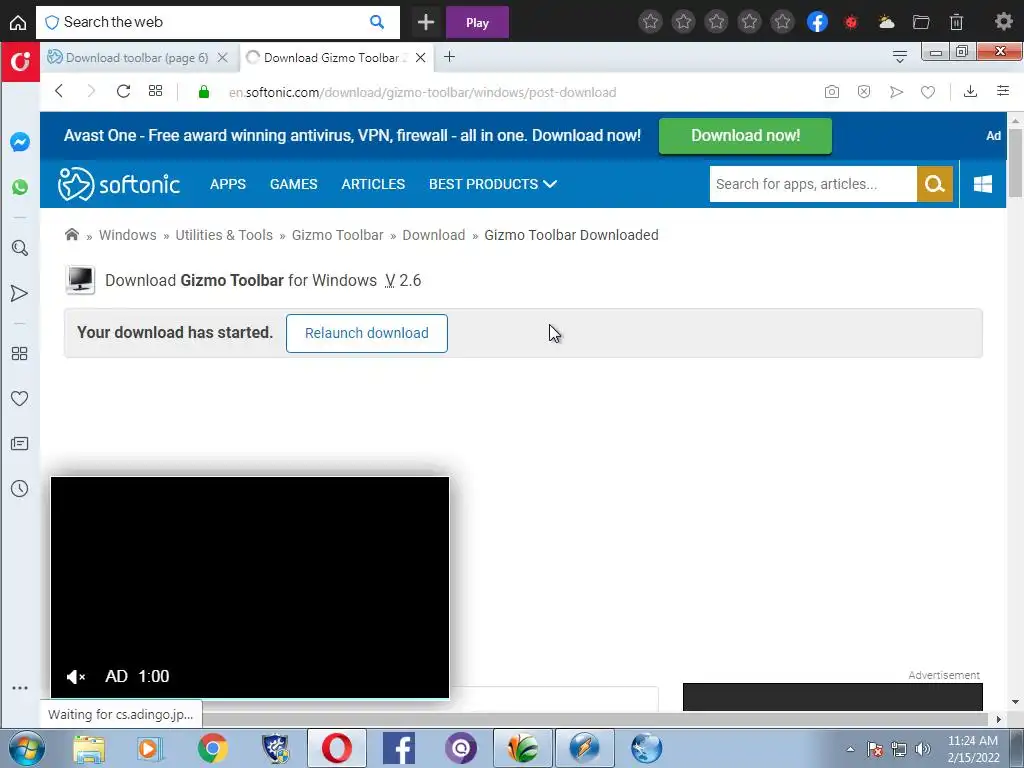Open Chrome from the taskbar

pyautogui.click(x=212, y=748)
